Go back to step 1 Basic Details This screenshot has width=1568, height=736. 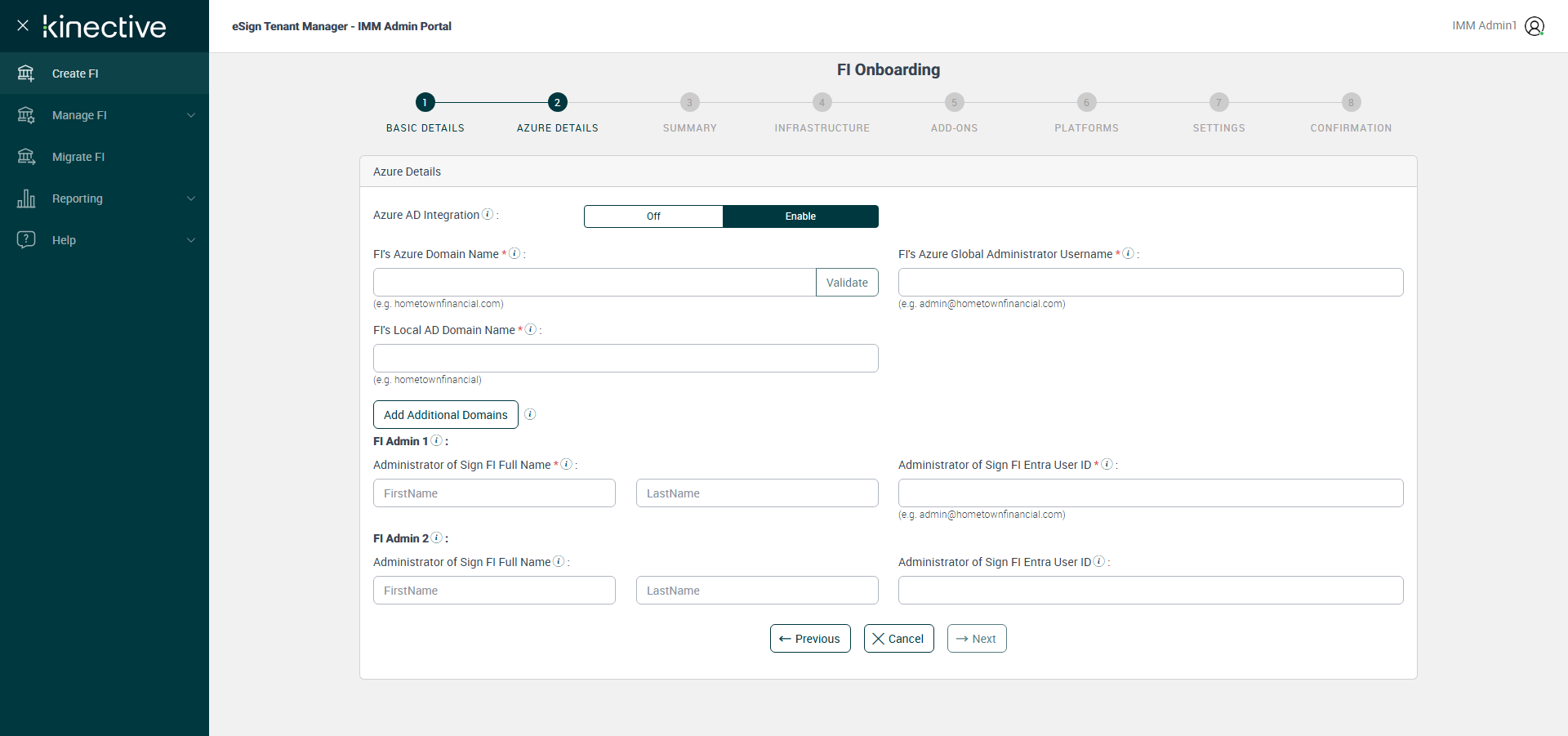[425, 103]
